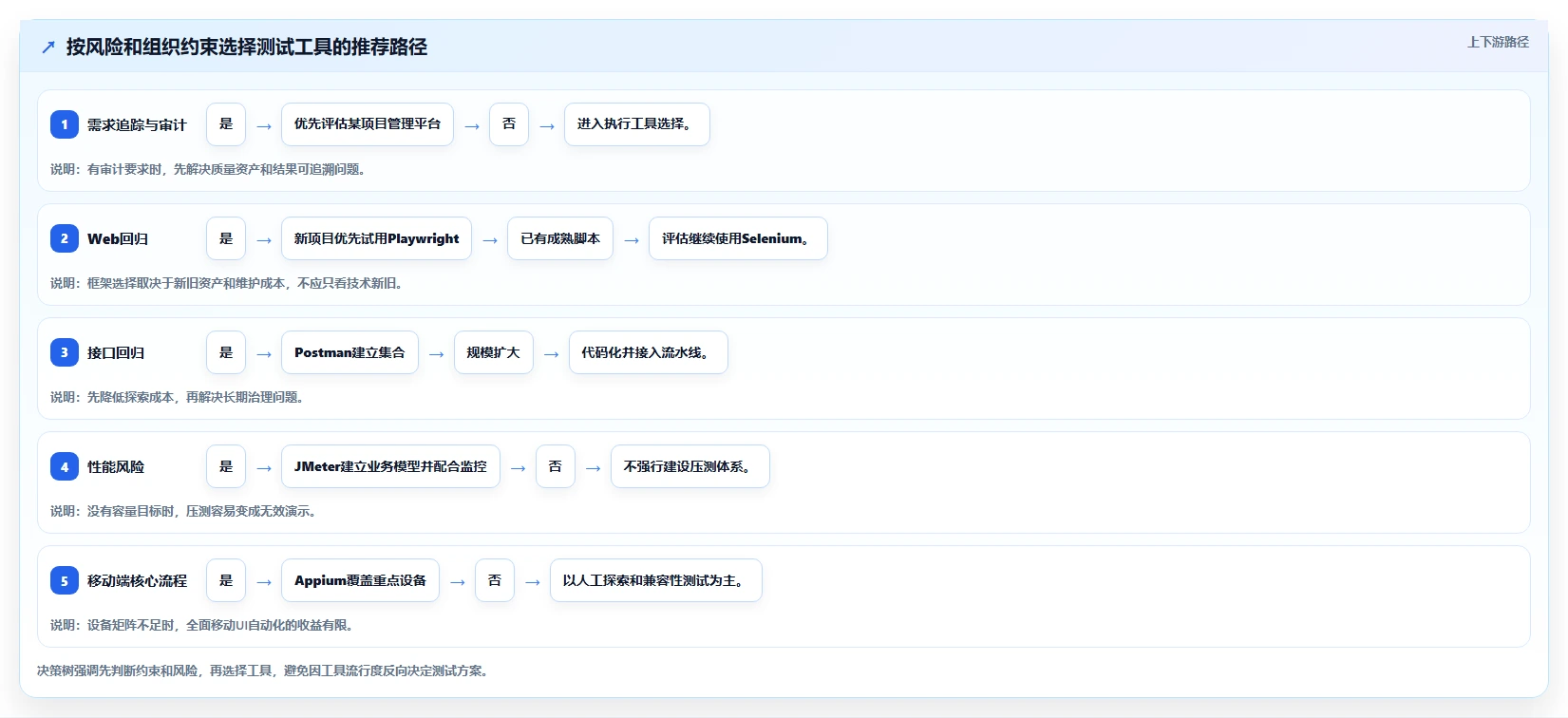Click step badge 4 beside 性能风险
This screenshot has width=1568, height=718.
coord(65,466)
